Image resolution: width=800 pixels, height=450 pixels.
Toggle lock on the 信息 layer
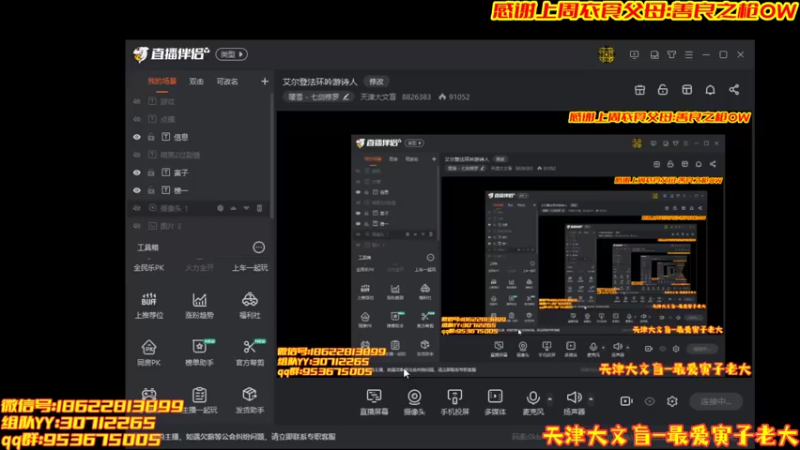pos(151,137)
